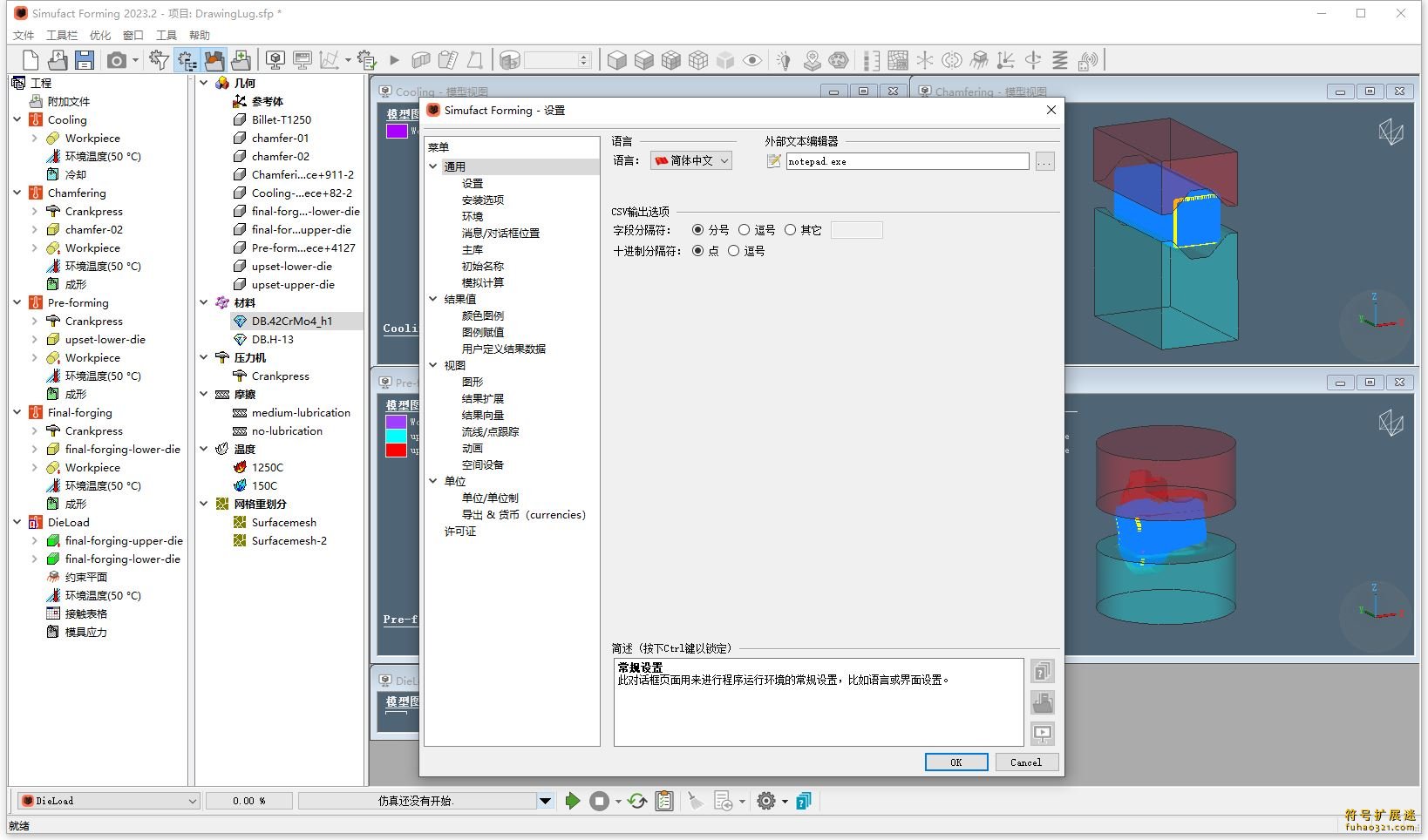
Task: Select DB.42CrMo4_h1 material in tree
Action: [292, 321]
